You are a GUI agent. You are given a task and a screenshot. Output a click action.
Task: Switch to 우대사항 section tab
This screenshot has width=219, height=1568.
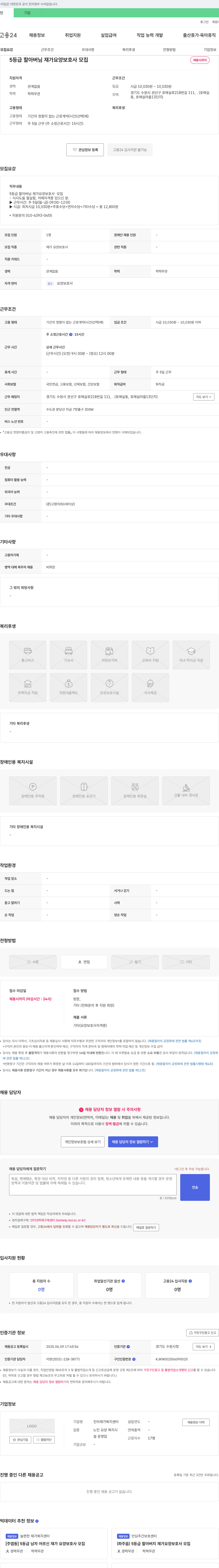pos(88,50)
